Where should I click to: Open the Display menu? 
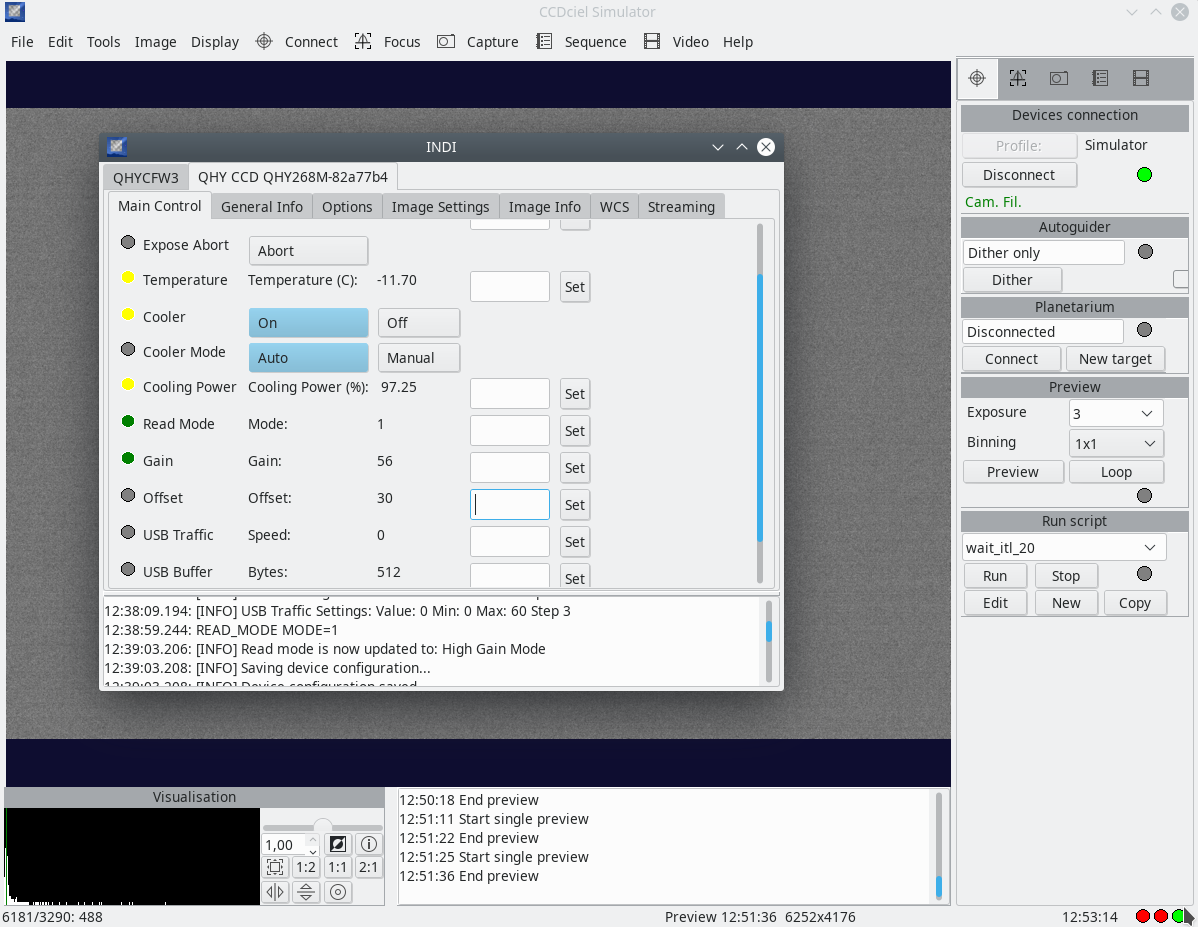click(x=215, y=42)
